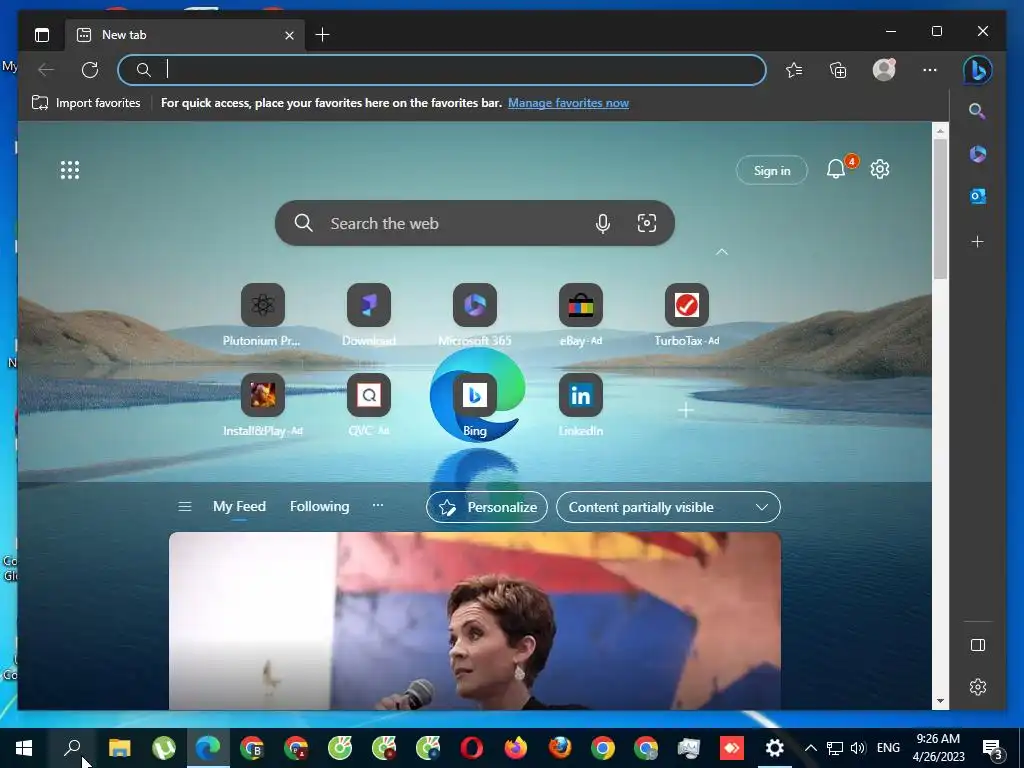
Task: Add a new quick link site
Action: coord(686,410)
